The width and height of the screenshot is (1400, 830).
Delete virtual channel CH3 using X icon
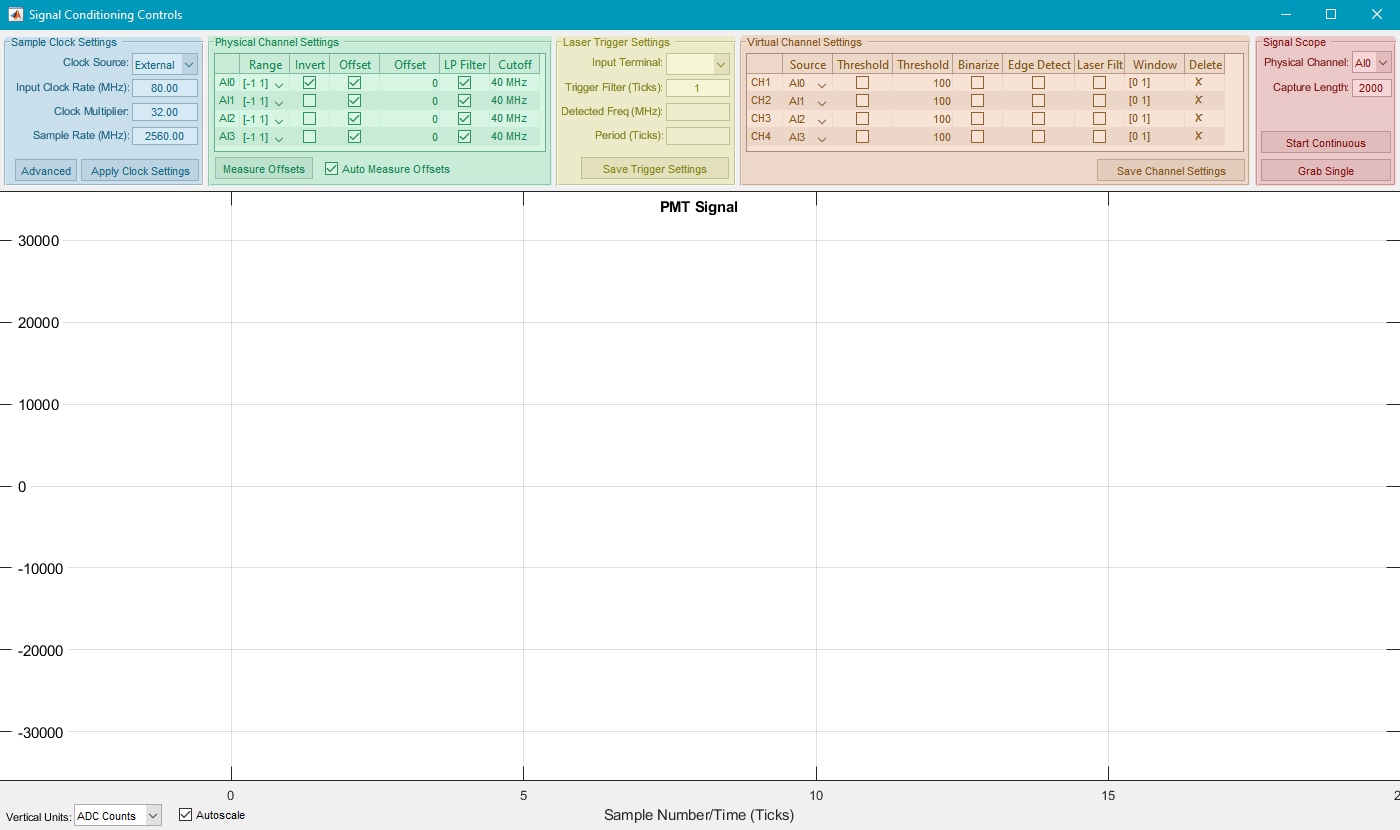tap(1198, 118)
